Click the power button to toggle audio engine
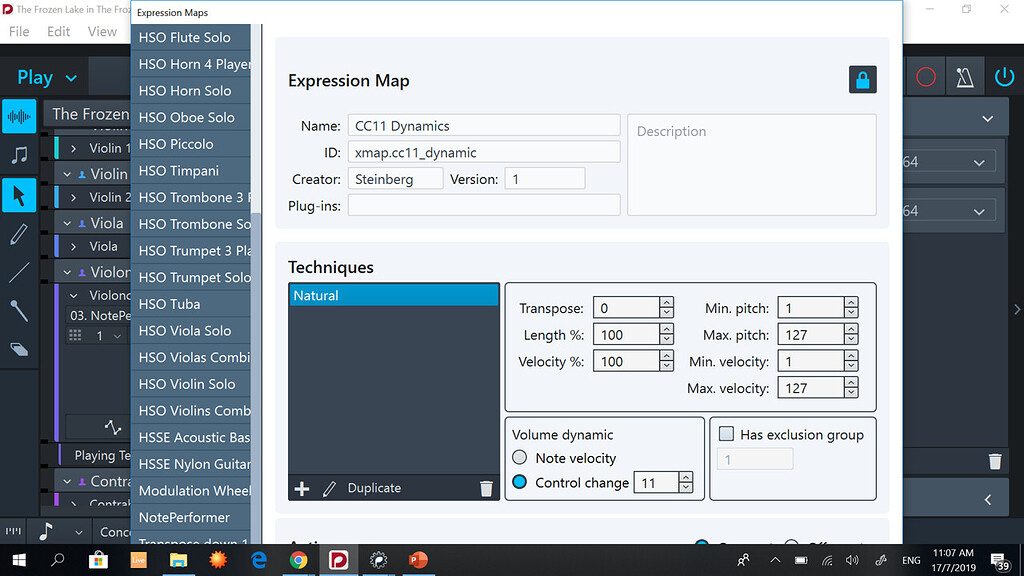This screenshot has height=576, width=1024. [x=1005, y=76]
